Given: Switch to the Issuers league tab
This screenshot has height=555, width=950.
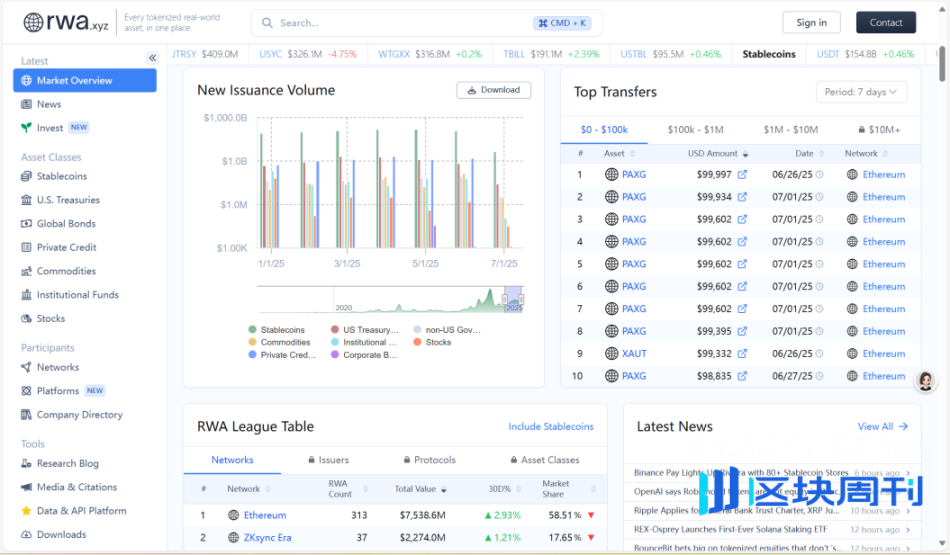Looking at the screenshot, I should tap(328, 460).
